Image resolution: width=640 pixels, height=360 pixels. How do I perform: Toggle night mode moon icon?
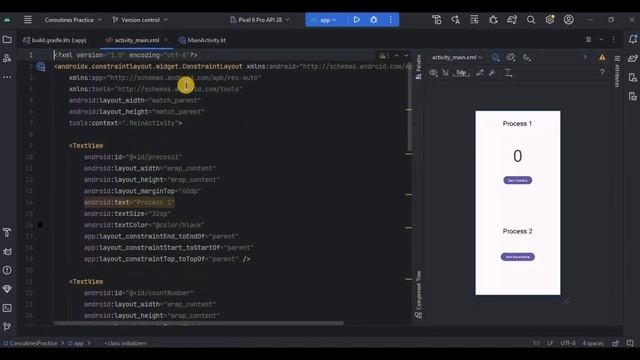tap(527, 58)
